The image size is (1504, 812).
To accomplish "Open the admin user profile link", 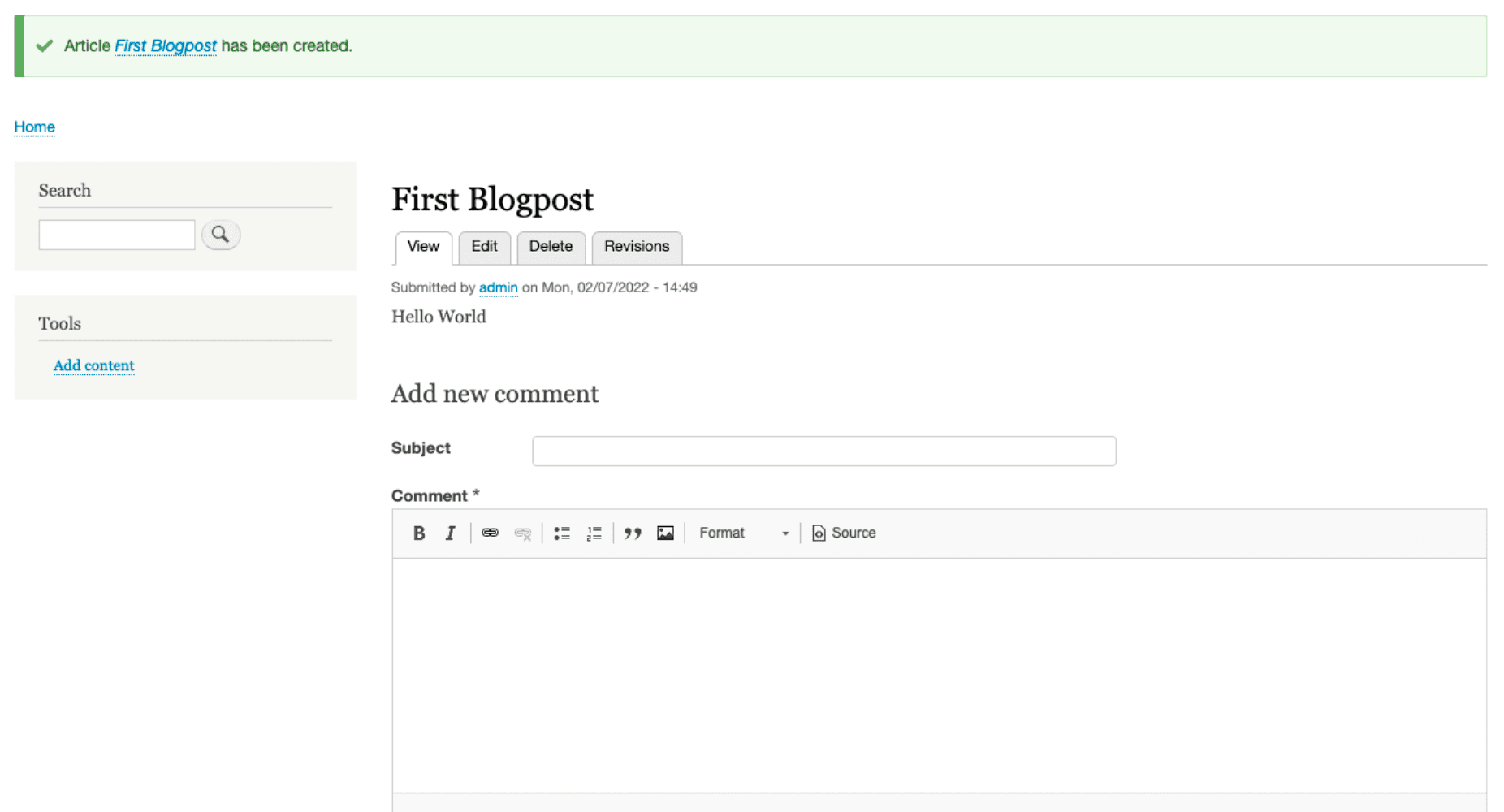I will pyautogui.click(x=498, y=287).
